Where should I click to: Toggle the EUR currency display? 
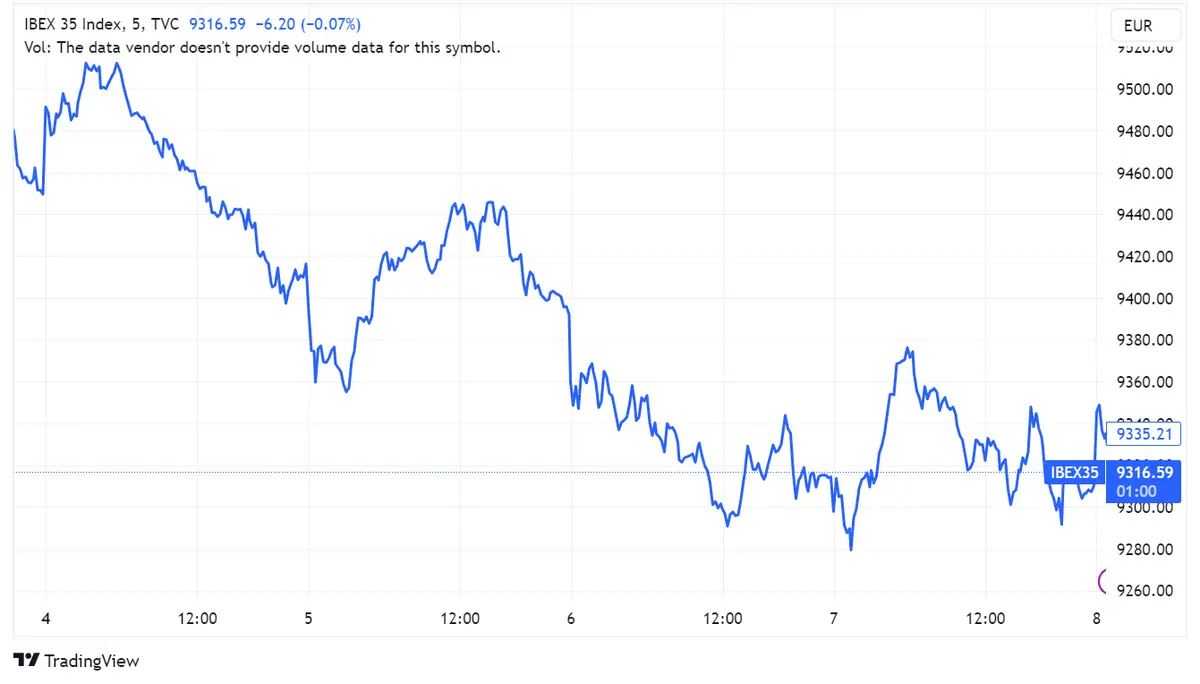coord(1145,26)
